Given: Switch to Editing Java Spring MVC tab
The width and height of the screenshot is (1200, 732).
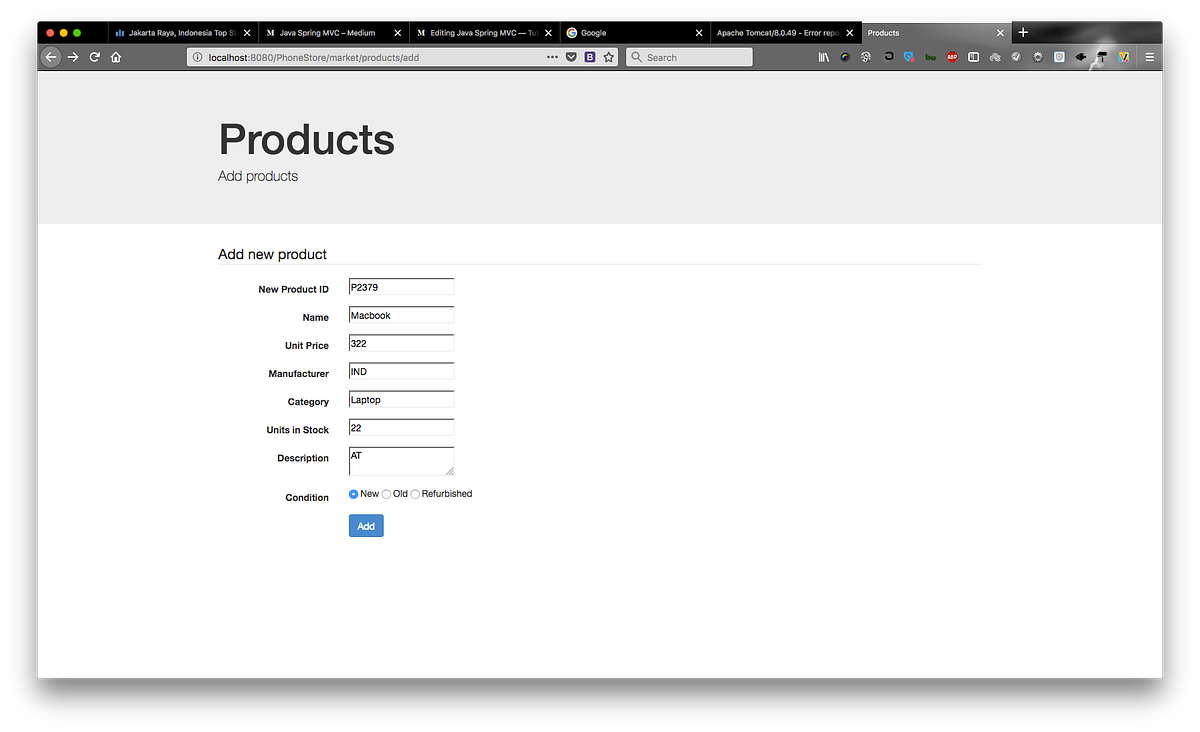Looking at the screenshot, I should pos(484,33).
